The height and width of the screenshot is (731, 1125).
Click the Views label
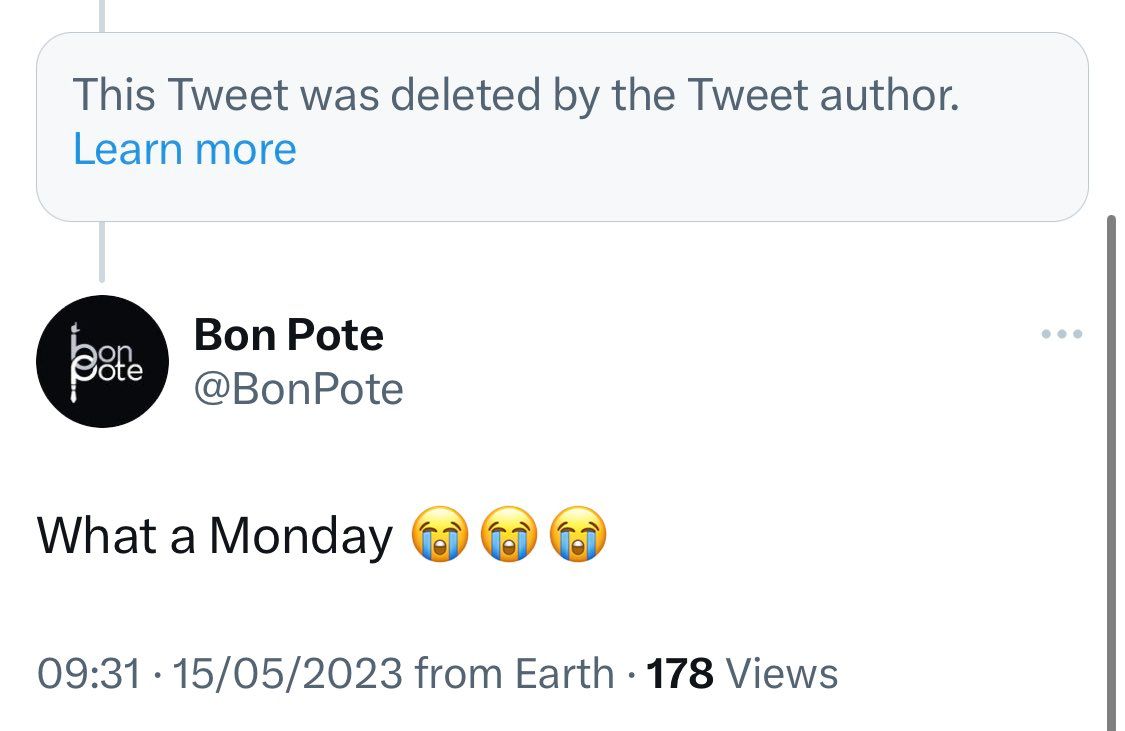782,674
